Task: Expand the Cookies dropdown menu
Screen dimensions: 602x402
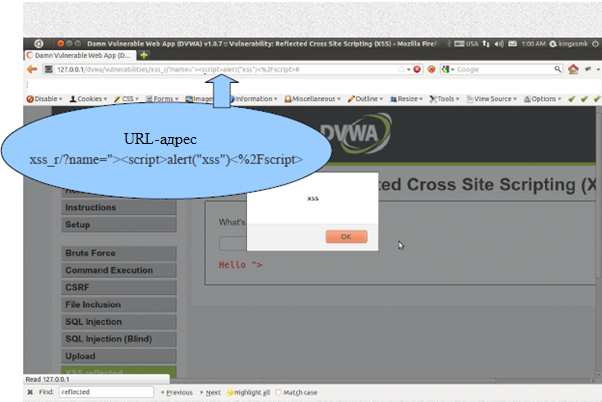Action: coord(88,99)
